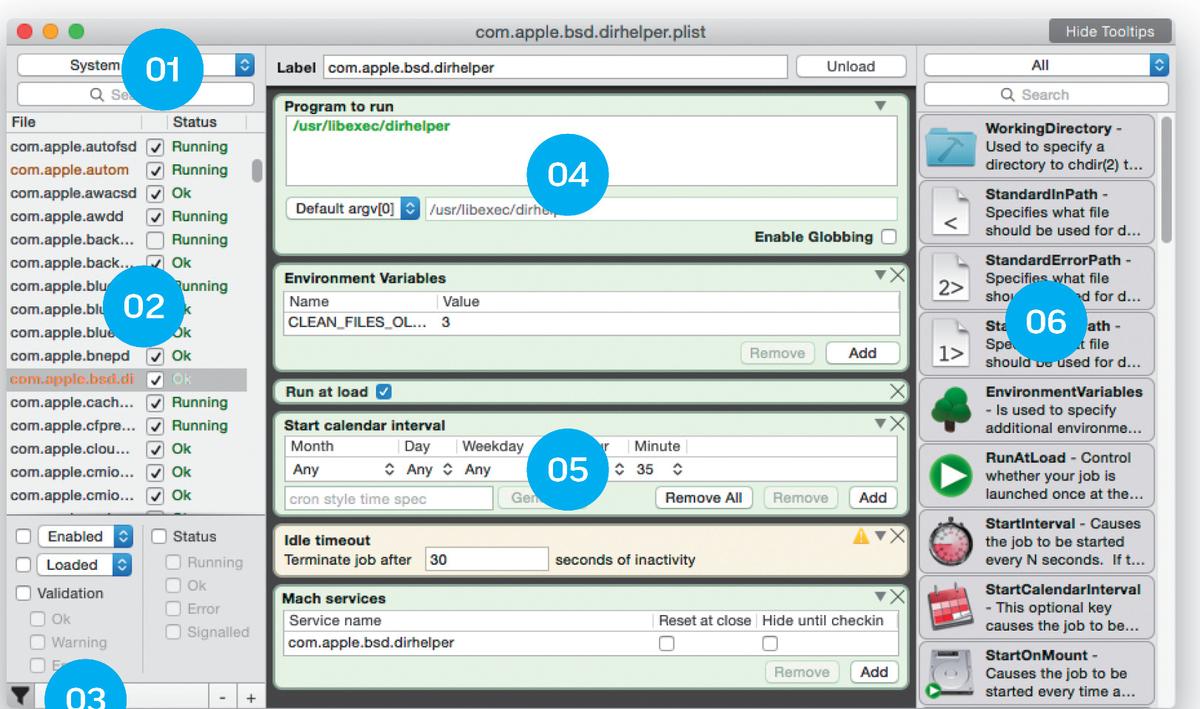Check Hide until checkin for com.apple.bsd.dirhelper
Screen dimensions: 1200x709
click(x=770, y=644)
